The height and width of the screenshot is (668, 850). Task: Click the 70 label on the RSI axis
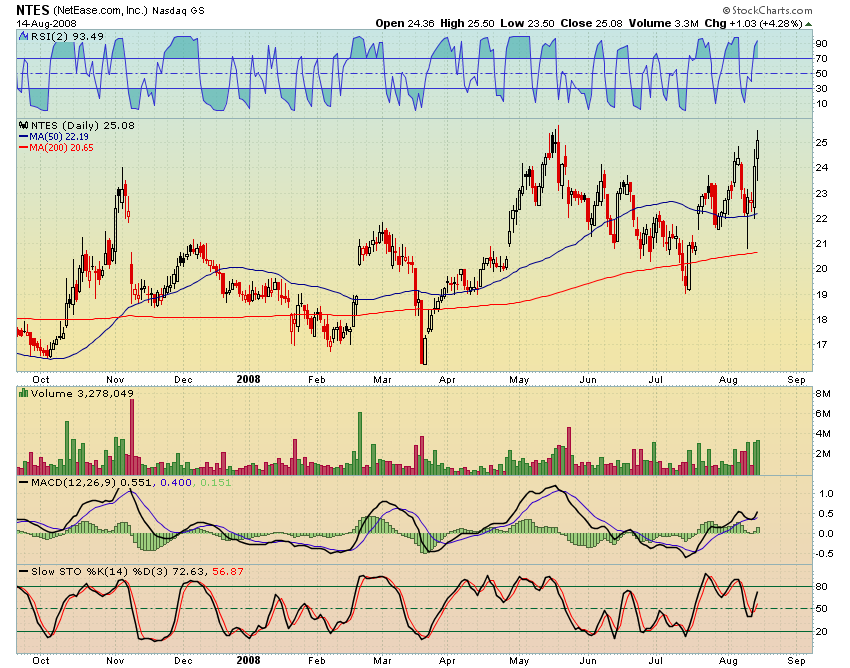tap(821, 59)
